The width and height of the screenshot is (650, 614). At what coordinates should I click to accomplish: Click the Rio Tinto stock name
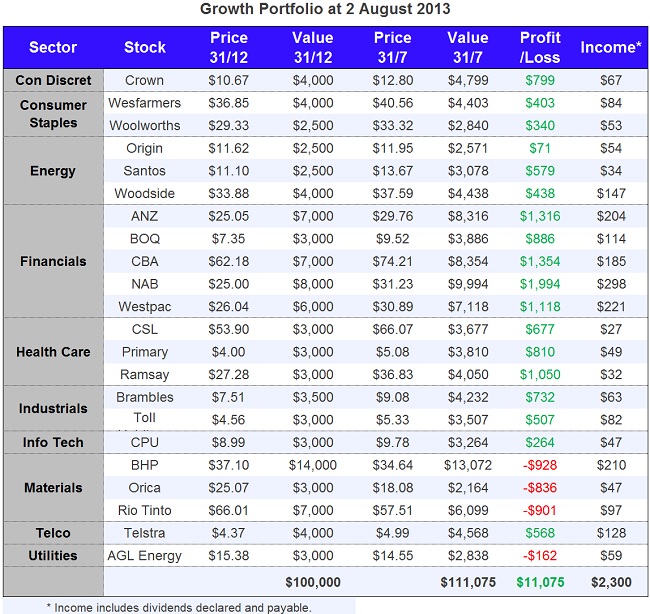(x=145, y=510)
